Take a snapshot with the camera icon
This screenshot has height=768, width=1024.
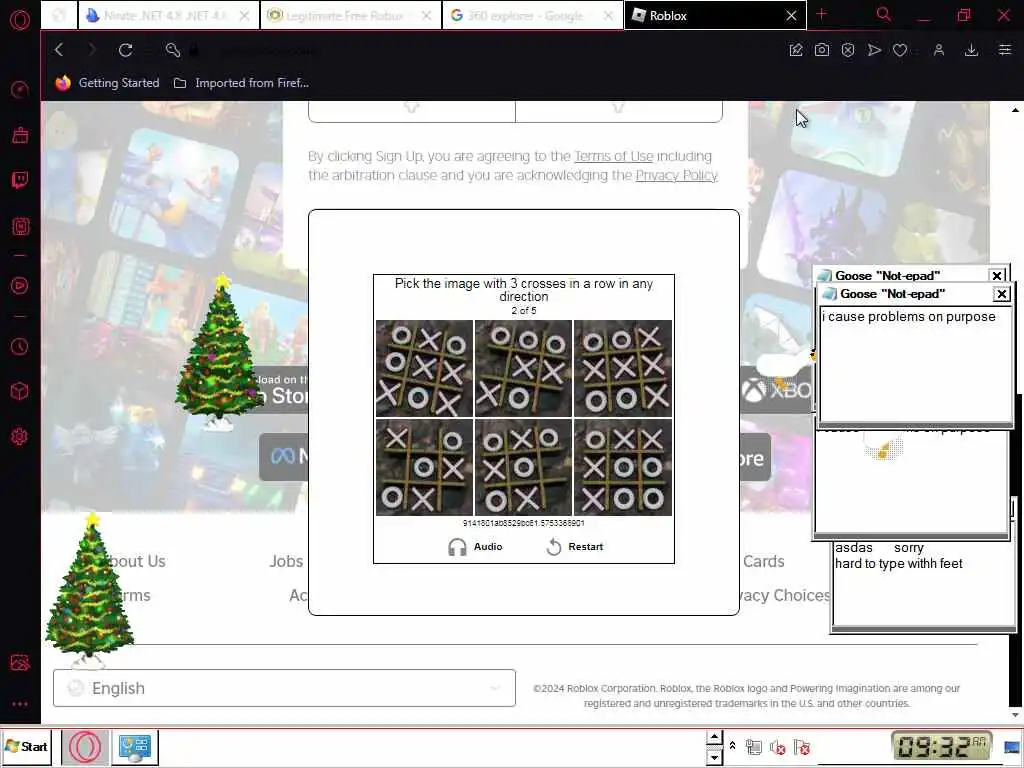tap(822, 50)
